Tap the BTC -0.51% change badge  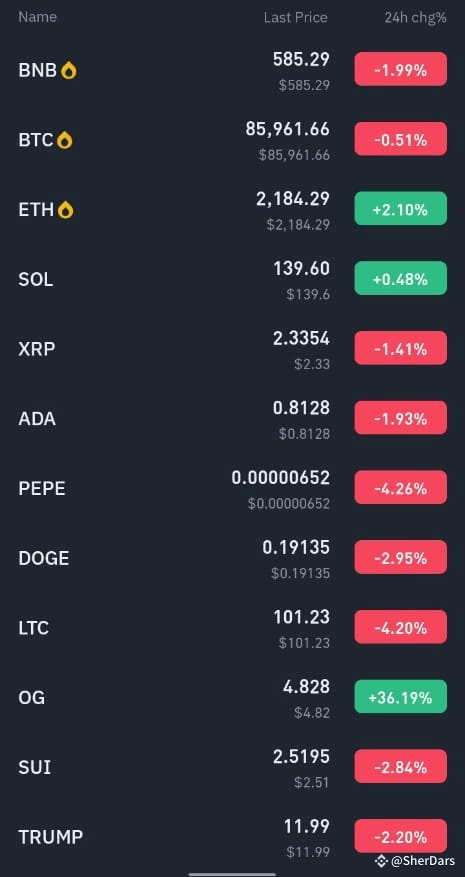click(401, 139)
